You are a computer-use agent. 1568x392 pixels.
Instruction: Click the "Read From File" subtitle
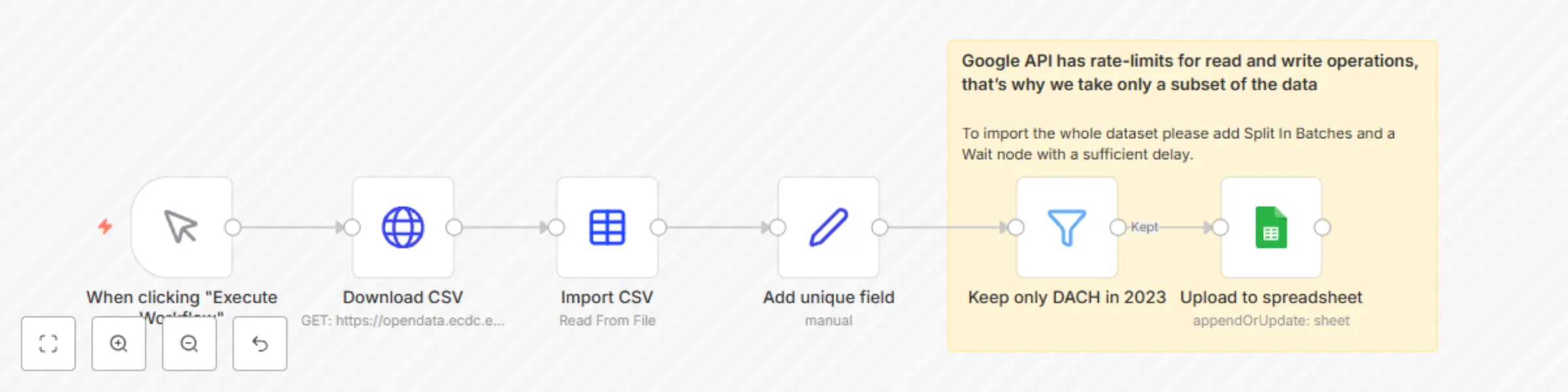click(x=607, y=320)
